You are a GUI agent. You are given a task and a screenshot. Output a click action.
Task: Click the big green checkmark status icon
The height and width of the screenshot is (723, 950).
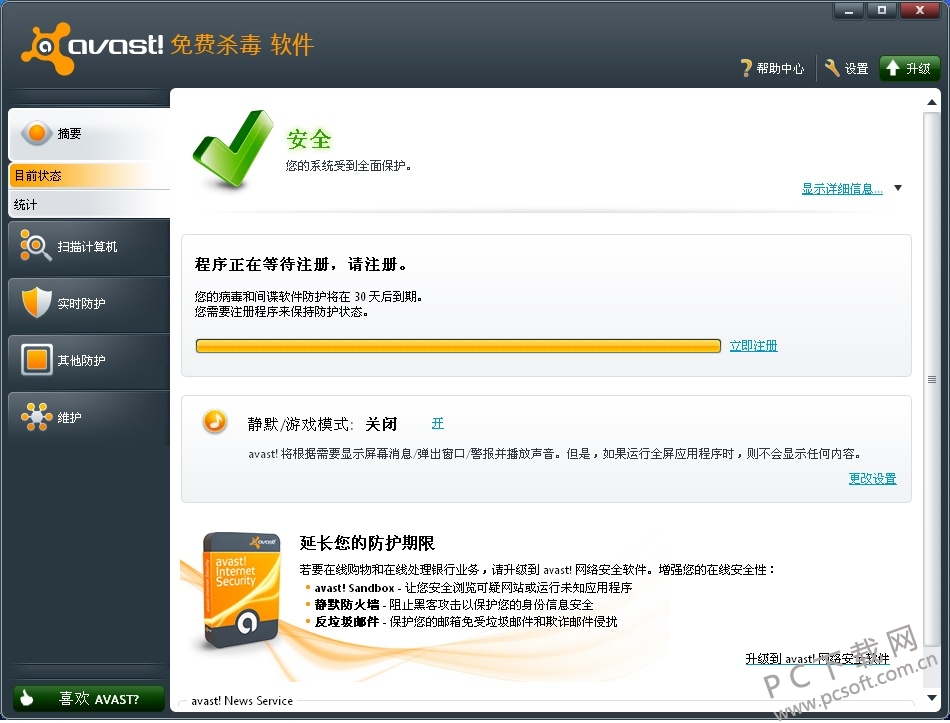pyautogui.click(x=233, y=149)
